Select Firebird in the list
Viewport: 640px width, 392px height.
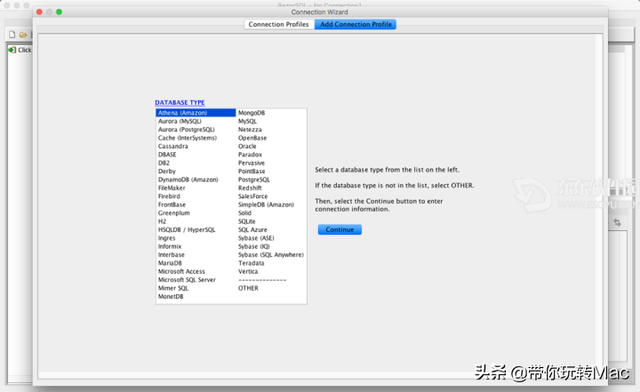point(169,196)
